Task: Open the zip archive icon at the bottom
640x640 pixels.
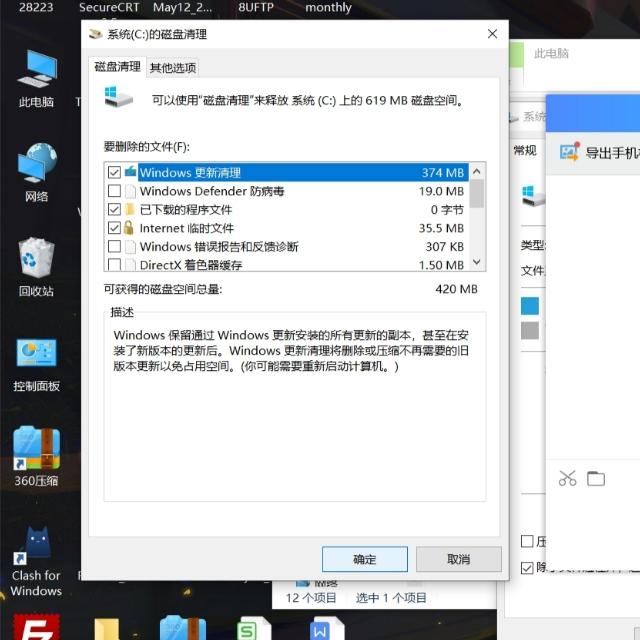Action: point(182,628)
